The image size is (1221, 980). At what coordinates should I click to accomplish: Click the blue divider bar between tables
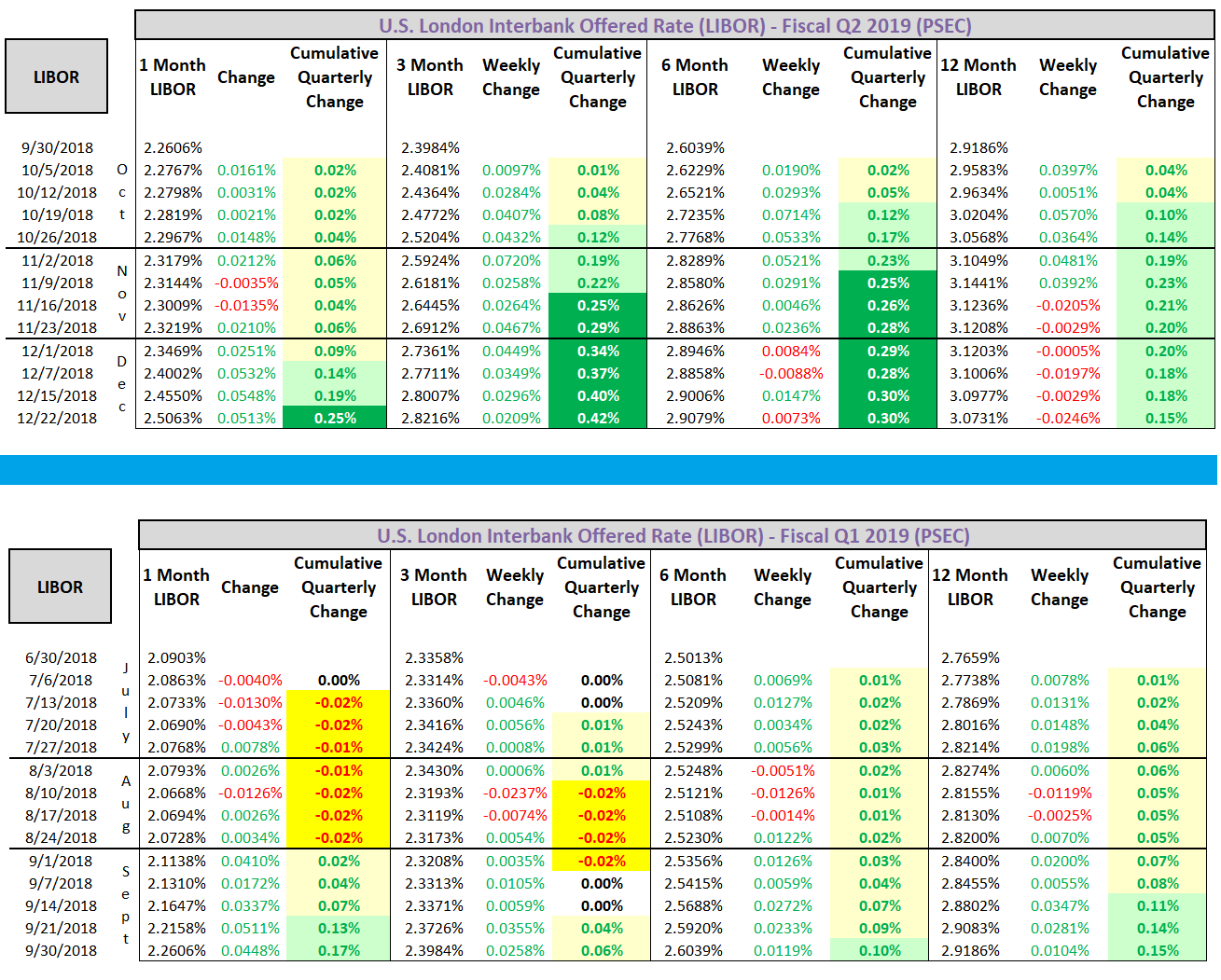(x=610, y=471)
